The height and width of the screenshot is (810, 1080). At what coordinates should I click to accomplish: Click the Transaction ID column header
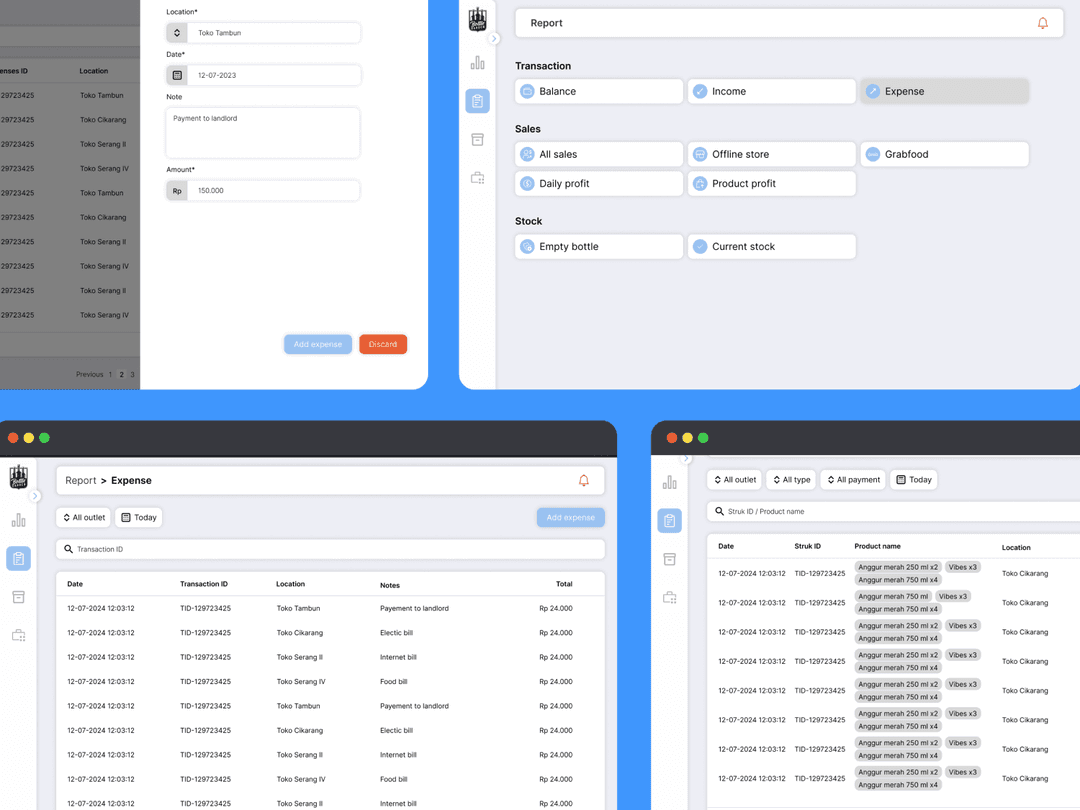[204, 584]
